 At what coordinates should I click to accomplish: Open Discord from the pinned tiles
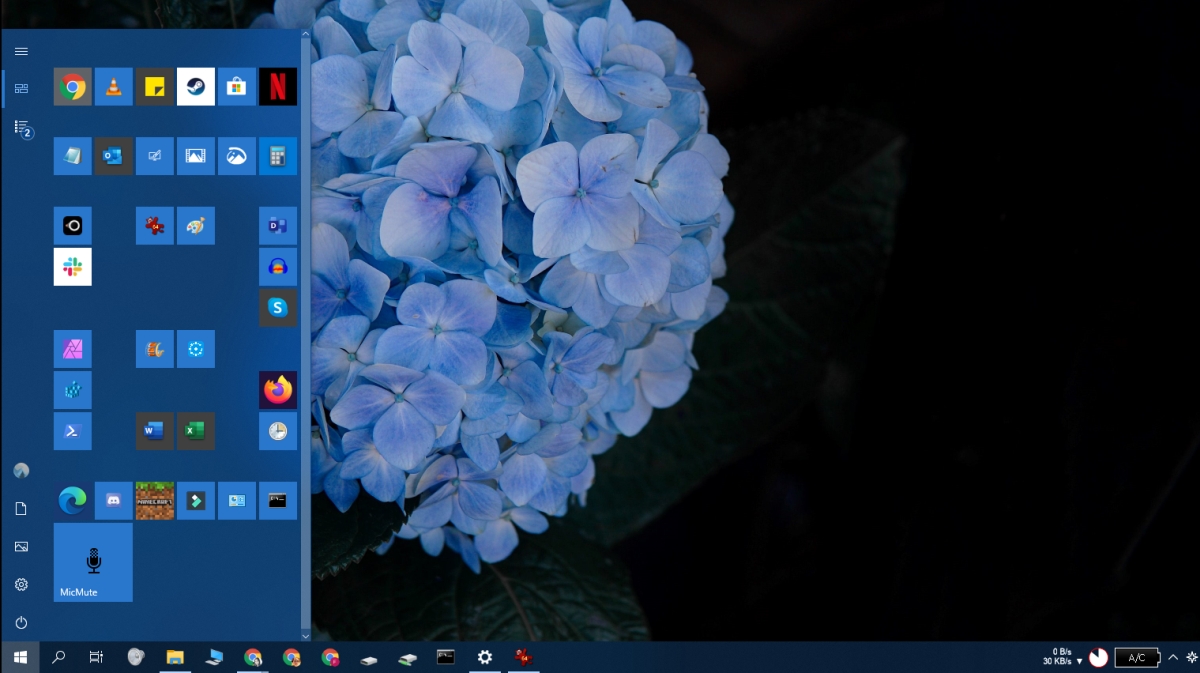click(x=113, y=500)
